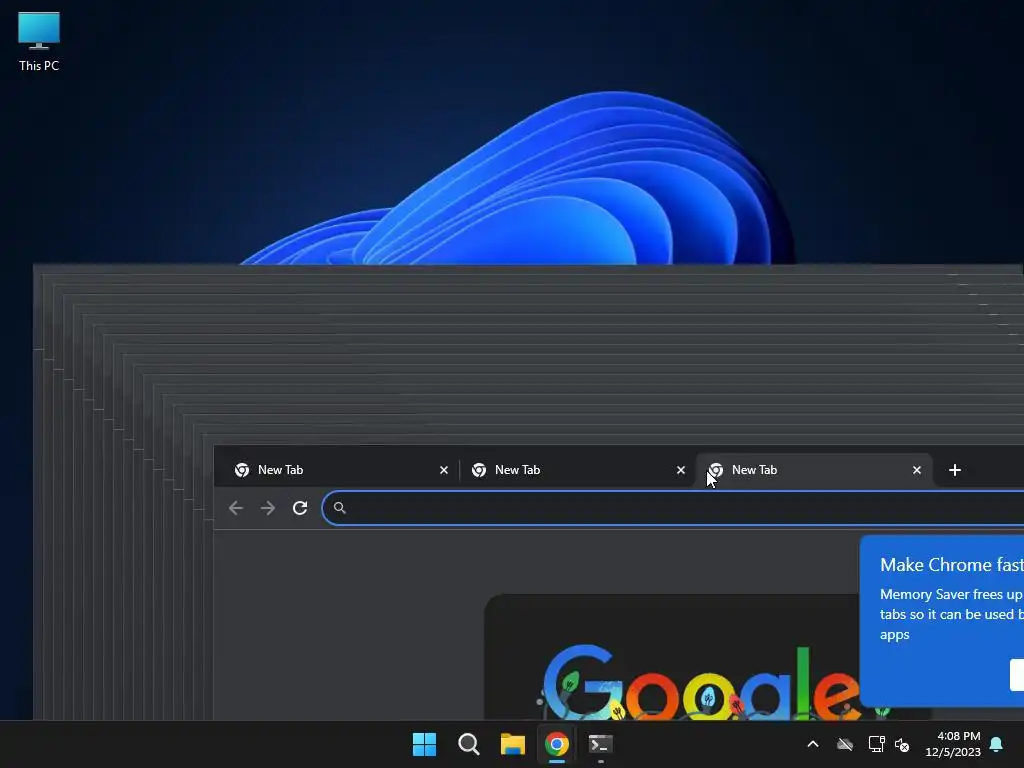This screenshot has width=1024, height=768.
Task: Open Windows Search from the taskbar
Action: (469, 744)
